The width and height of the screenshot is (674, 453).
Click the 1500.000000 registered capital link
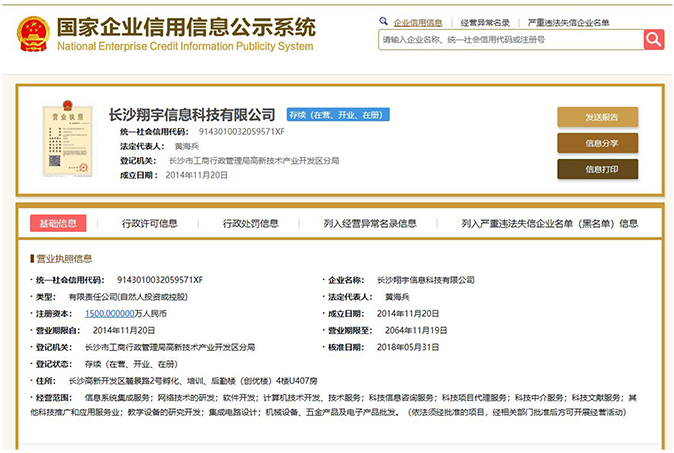click(x=110, y=314)
